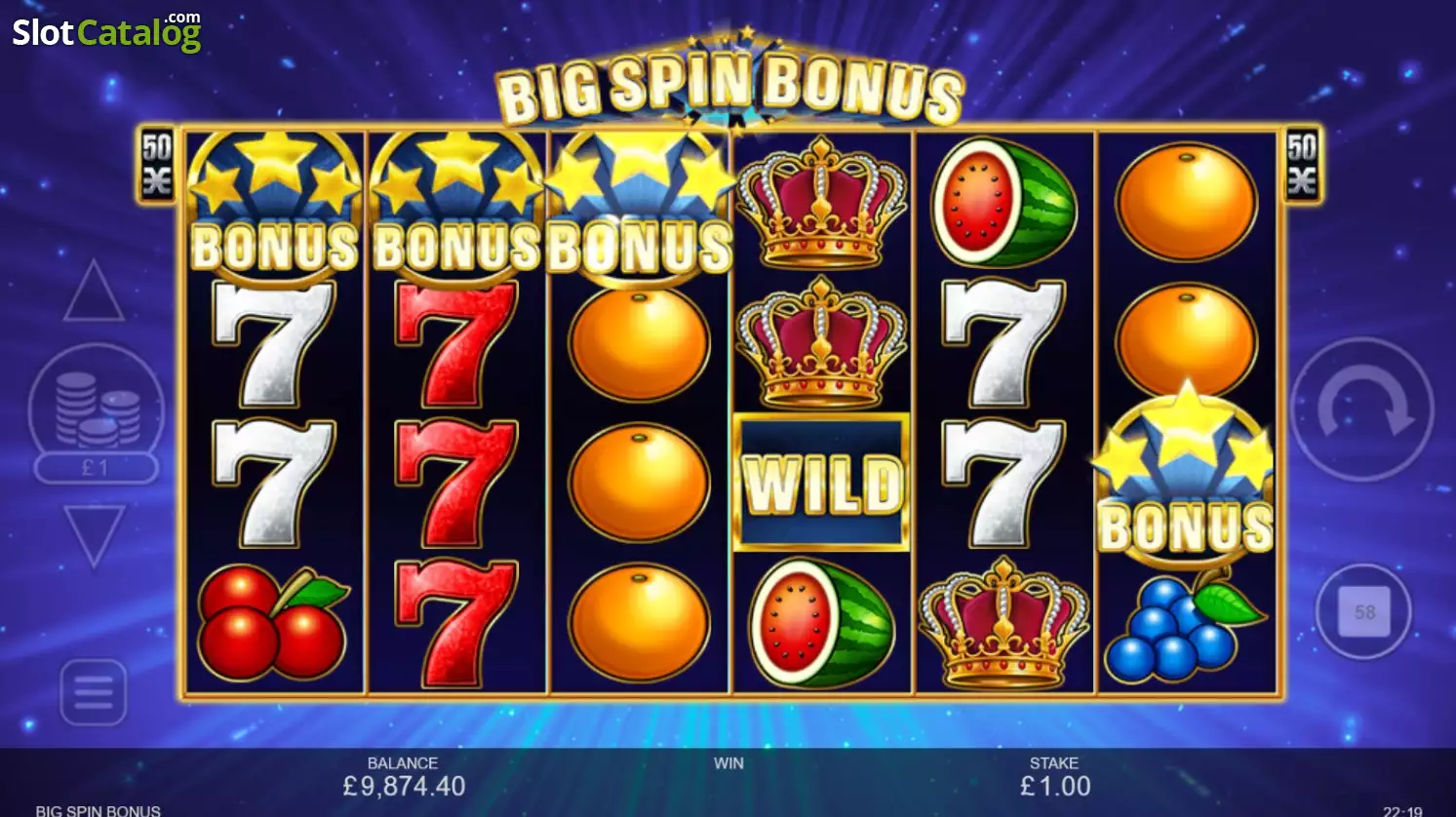Click the left 50 paylines indicator
1456x817 pixels.
coord(157,165)
